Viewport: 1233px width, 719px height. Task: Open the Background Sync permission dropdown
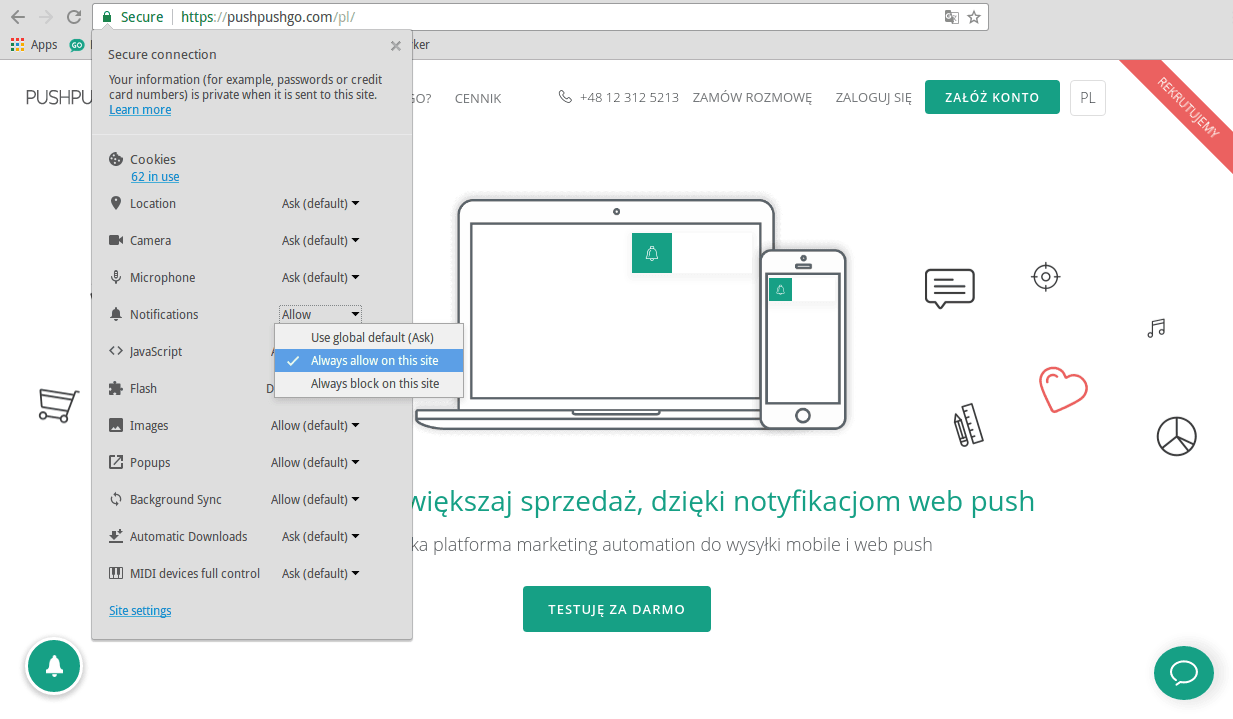315,499
